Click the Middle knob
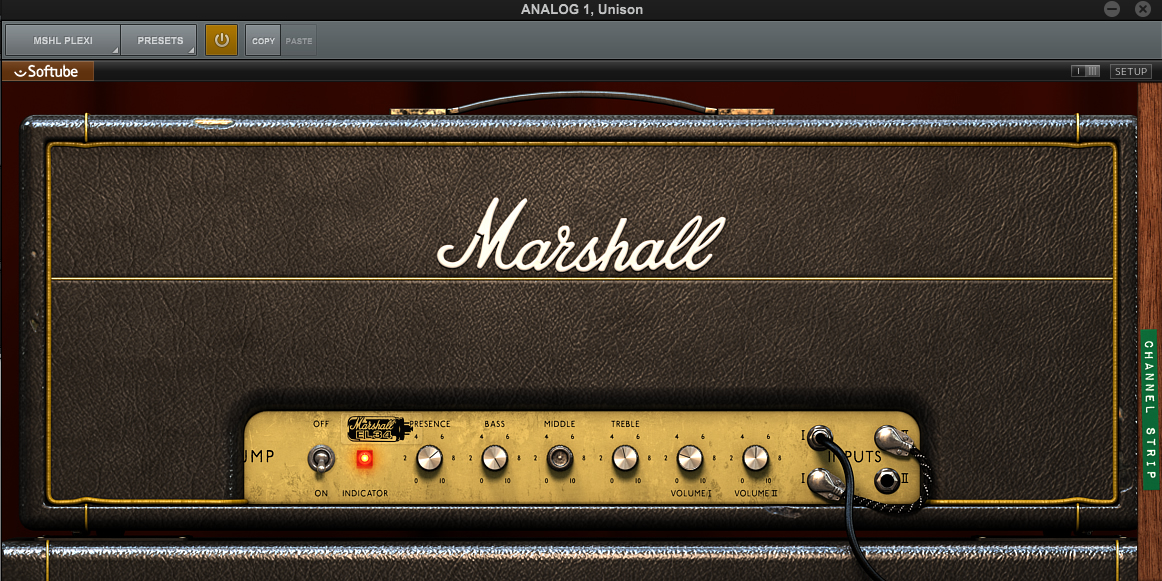1162x581 pixels. pos(560,459)
